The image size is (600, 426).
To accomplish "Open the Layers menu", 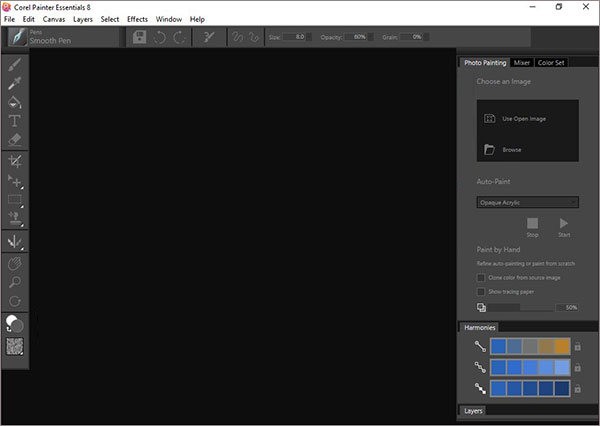I will [x=83, y=19].
